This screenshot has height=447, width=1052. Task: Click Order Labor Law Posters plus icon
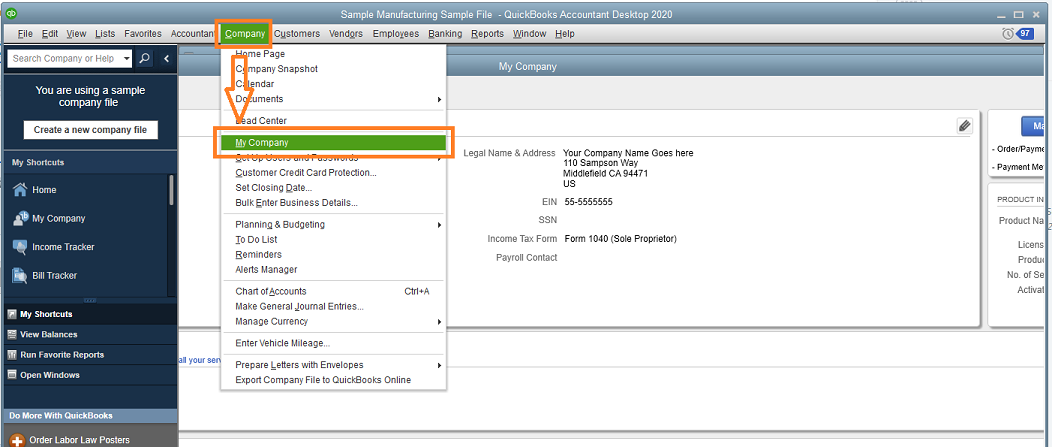17,440
